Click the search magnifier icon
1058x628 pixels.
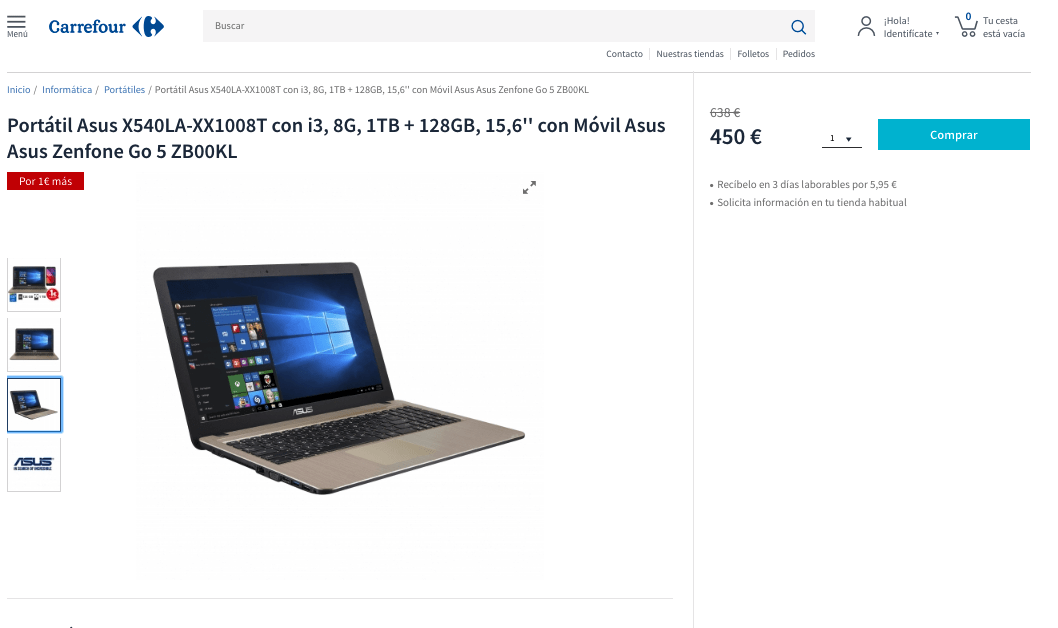click(x=798, y=27)
